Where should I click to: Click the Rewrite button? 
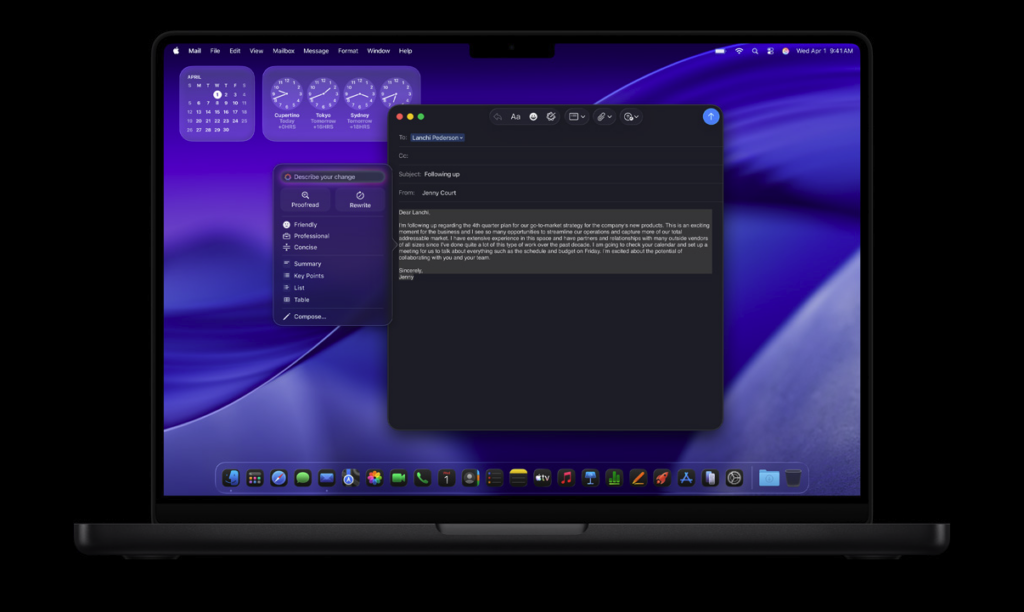360,200
